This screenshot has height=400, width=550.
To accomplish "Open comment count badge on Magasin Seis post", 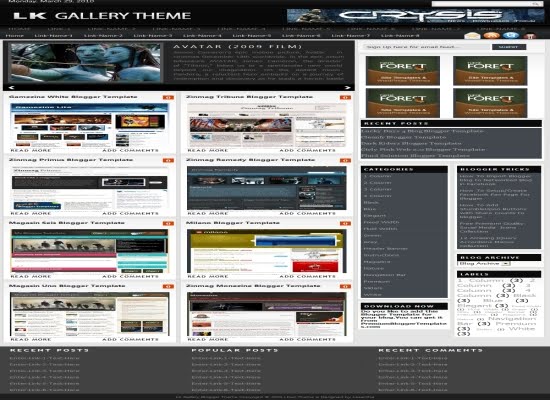I will click(168, 223).
